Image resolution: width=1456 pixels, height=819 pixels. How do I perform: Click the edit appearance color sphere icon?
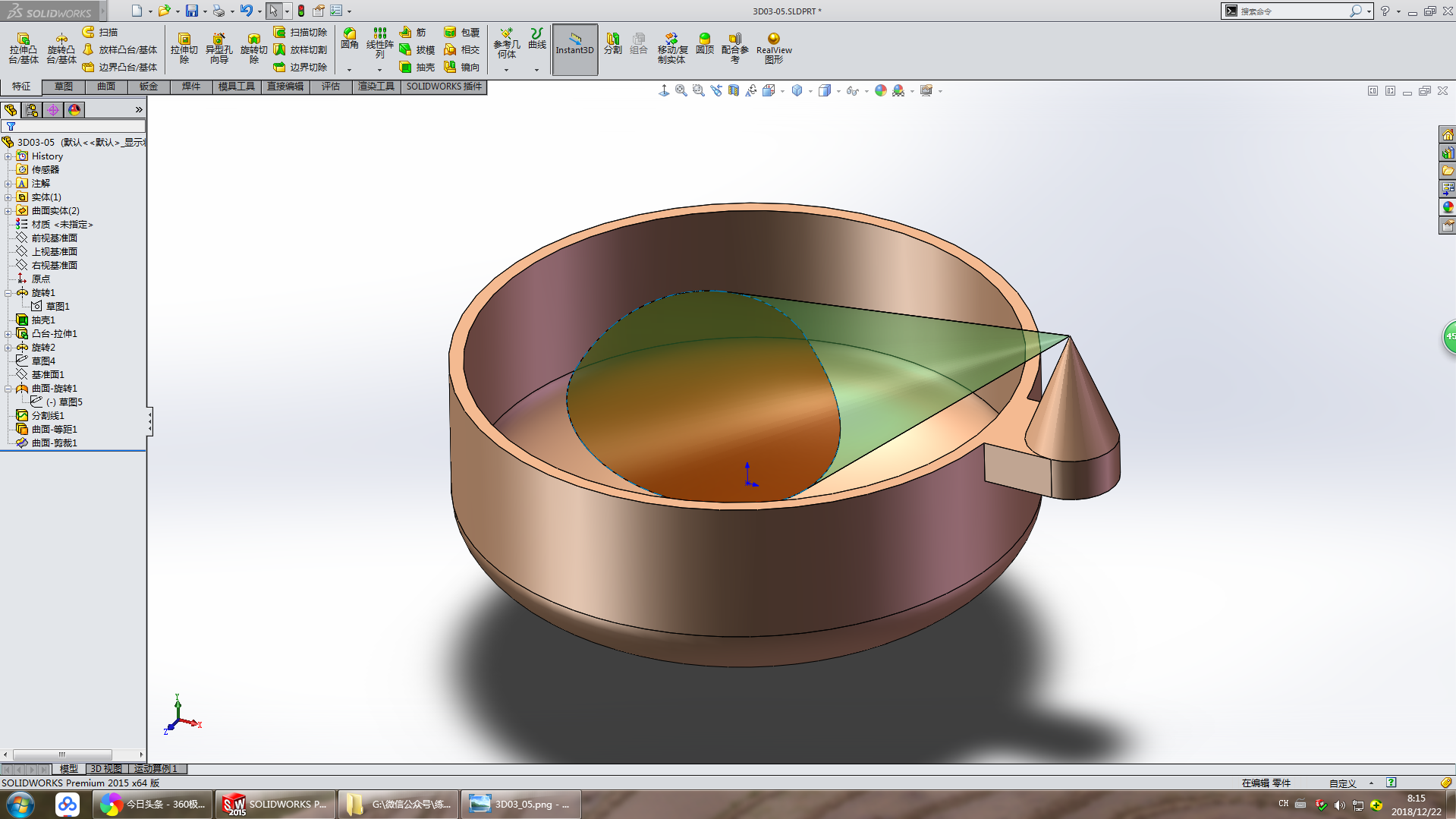(880, 90)
